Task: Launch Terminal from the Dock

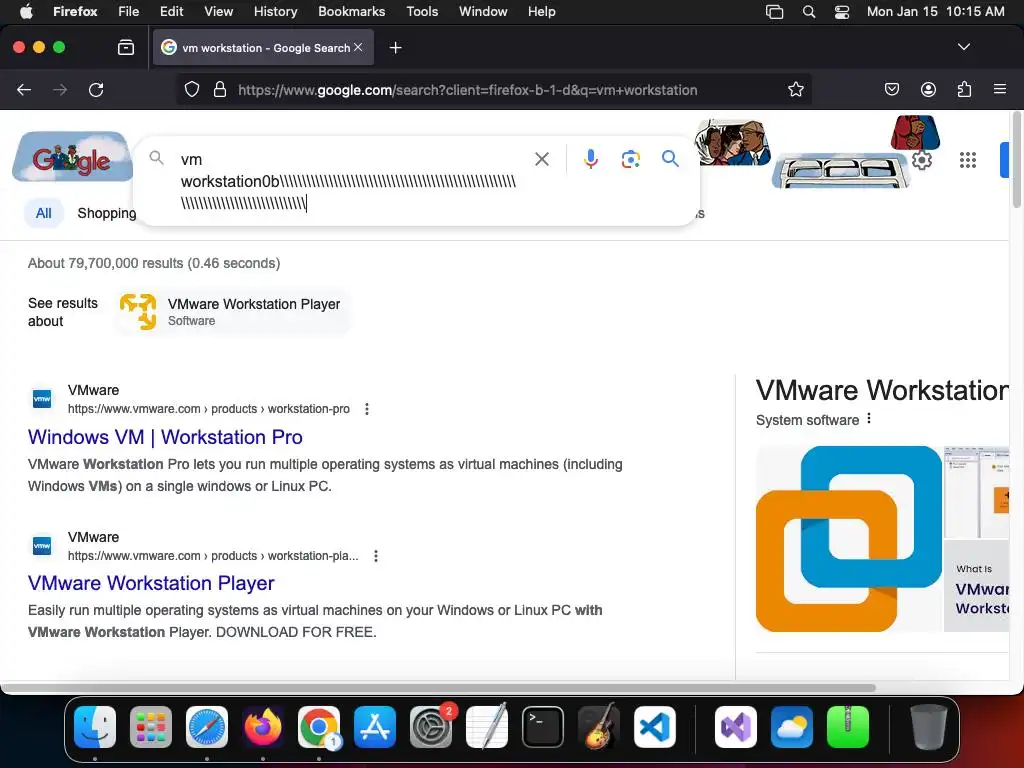Action: click(542, 727)
